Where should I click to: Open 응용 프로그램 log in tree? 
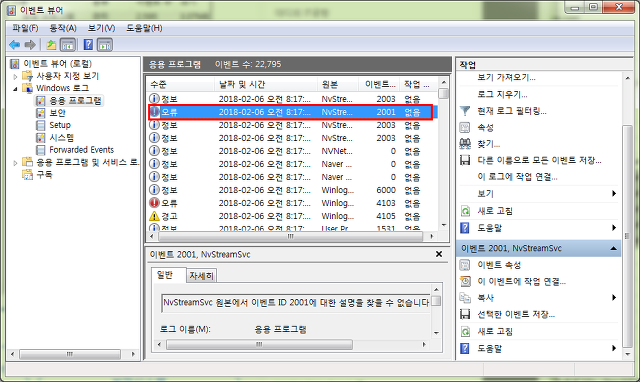(76, 100)
